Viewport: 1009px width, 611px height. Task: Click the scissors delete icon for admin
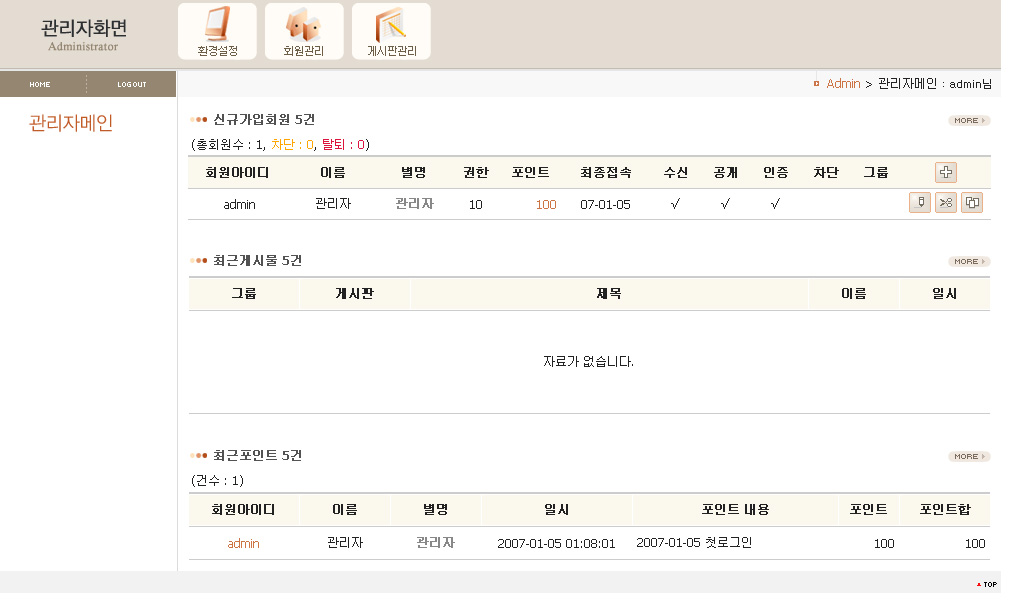point(945,203)
